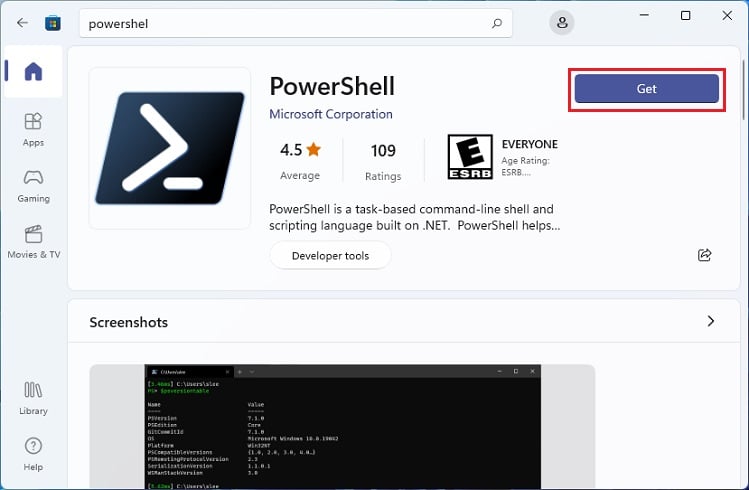Open the Home section in sidebar
The height and width of the screenshot is (490, 749).
click(x=33, y=72)
